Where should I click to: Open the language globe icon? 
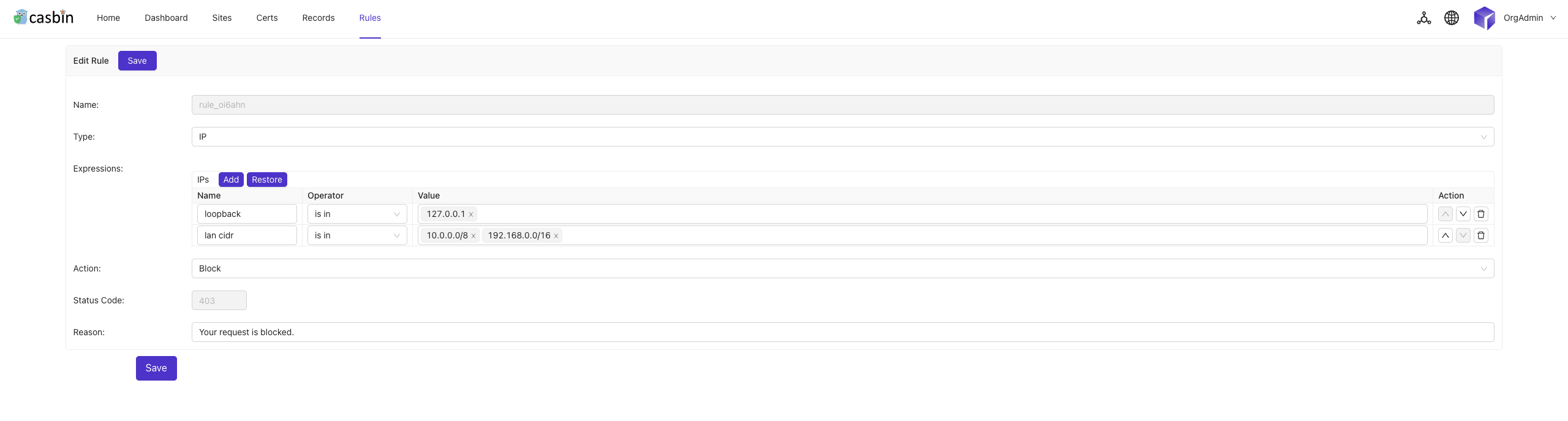click(x=1452, y=18)
